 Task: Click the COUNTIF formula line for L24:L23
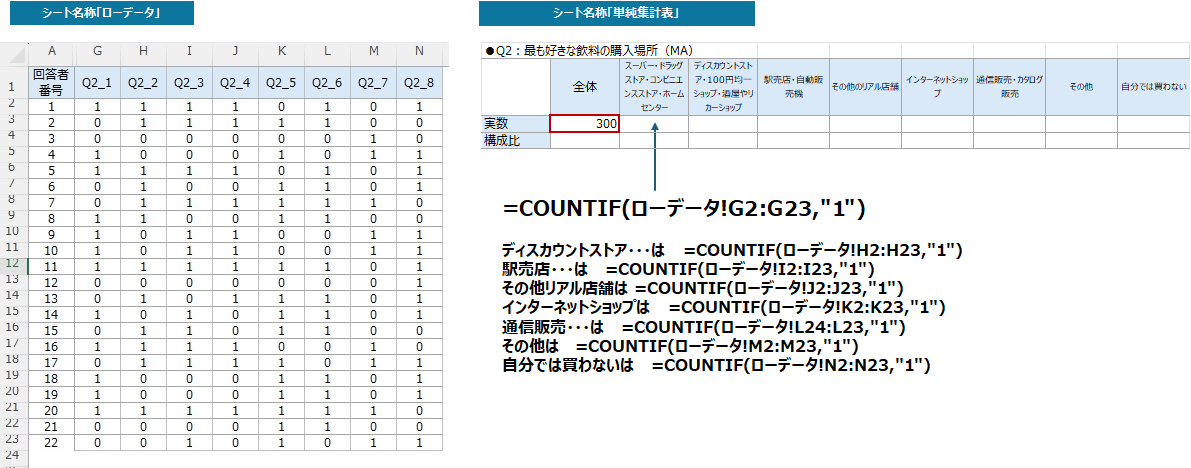pos(703,327)
